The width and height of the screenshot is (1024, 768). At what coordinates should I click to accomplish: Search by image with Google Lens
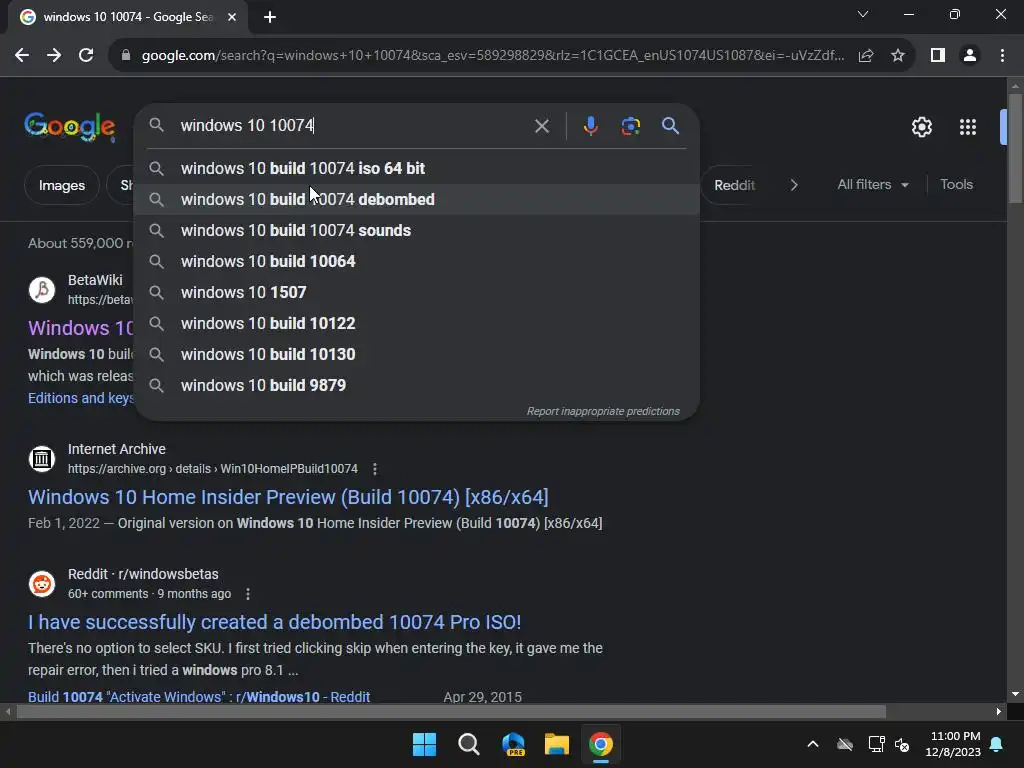pyautogui.click(x=630, y=125)
